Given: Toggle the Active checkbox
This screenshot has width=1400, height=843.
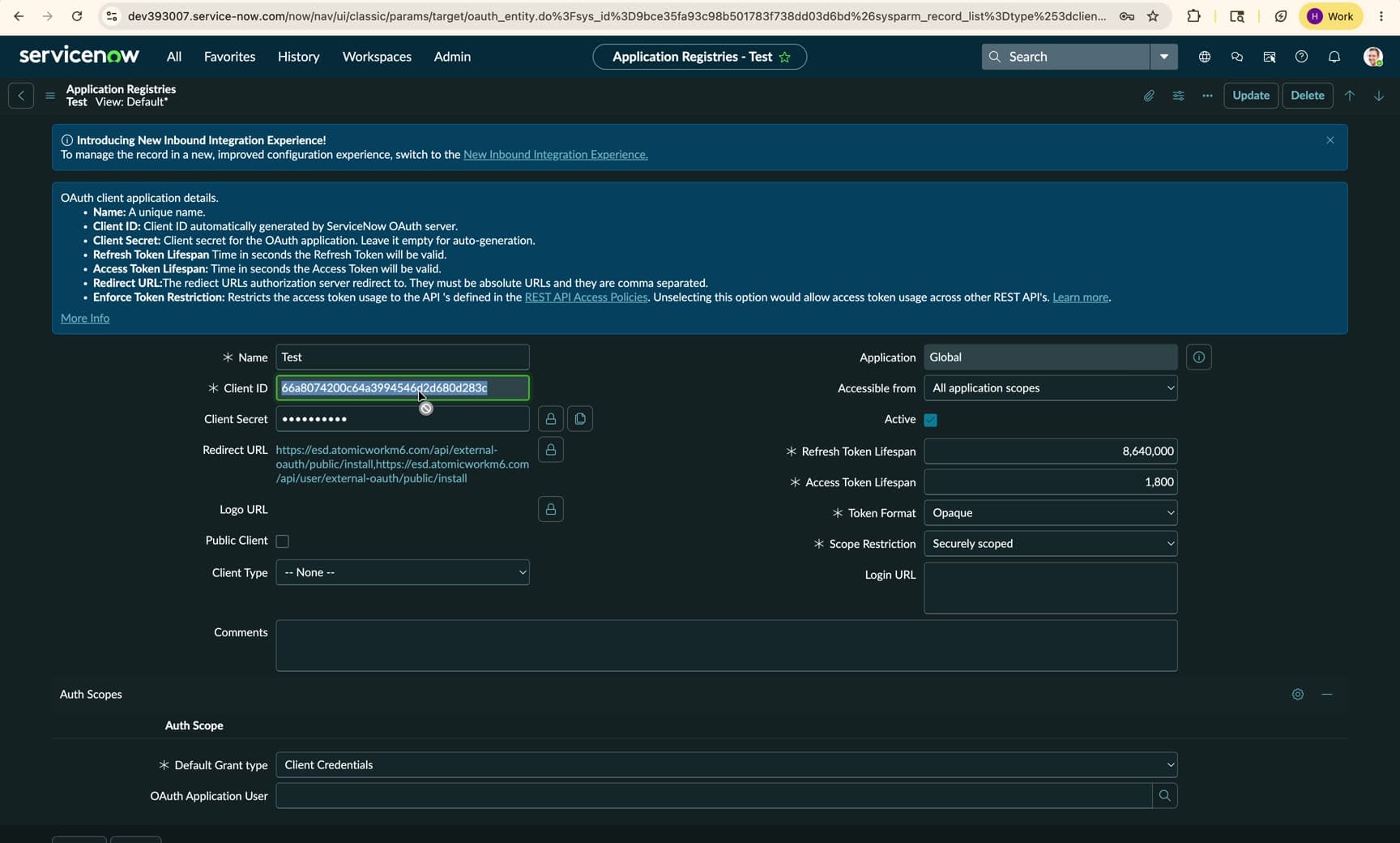Looking at the screenshot, I should pos(931,420).
